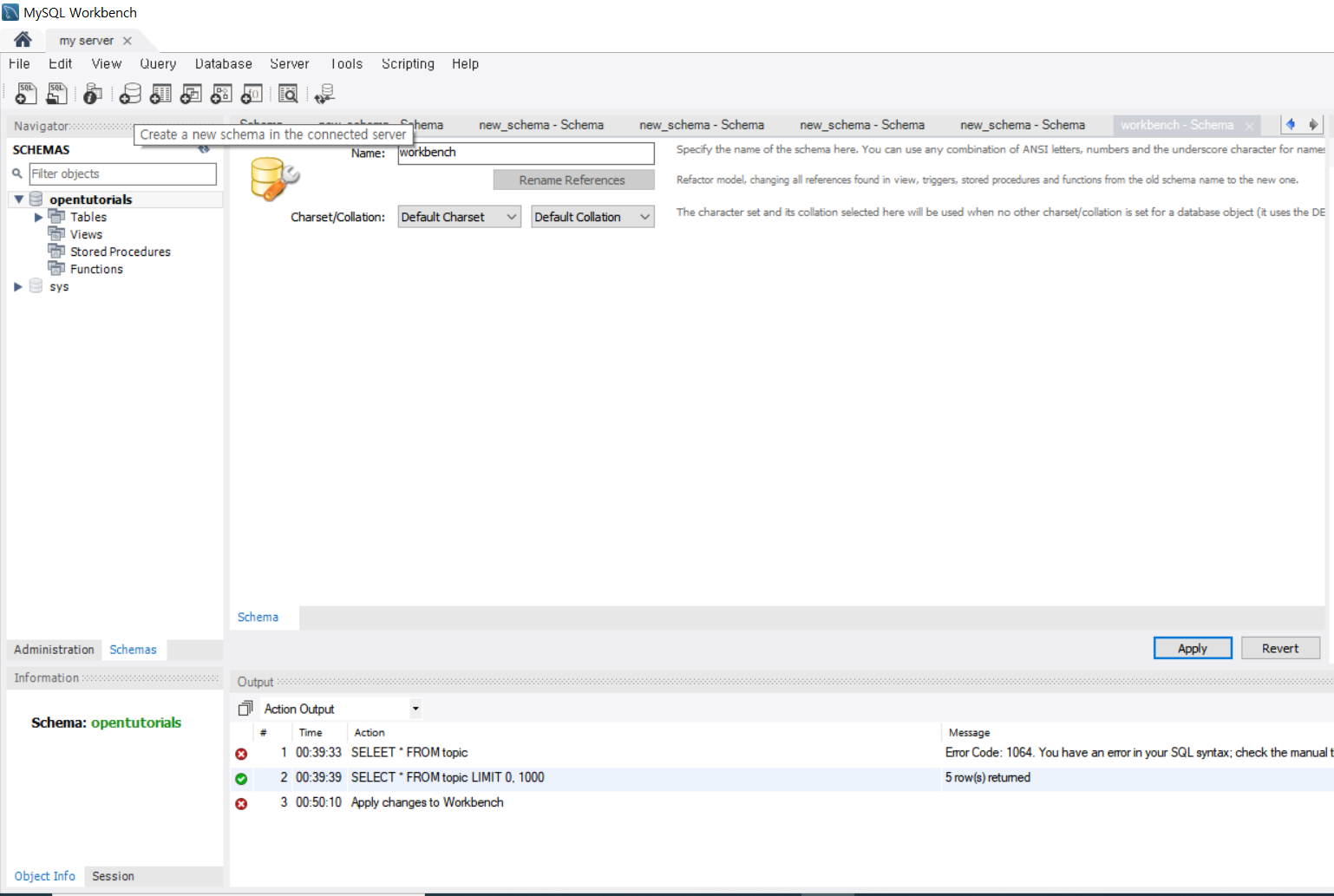Open the Help menu
Image resolution: width=1334 pixels, height=896 pixels.
tap(465, 63)
